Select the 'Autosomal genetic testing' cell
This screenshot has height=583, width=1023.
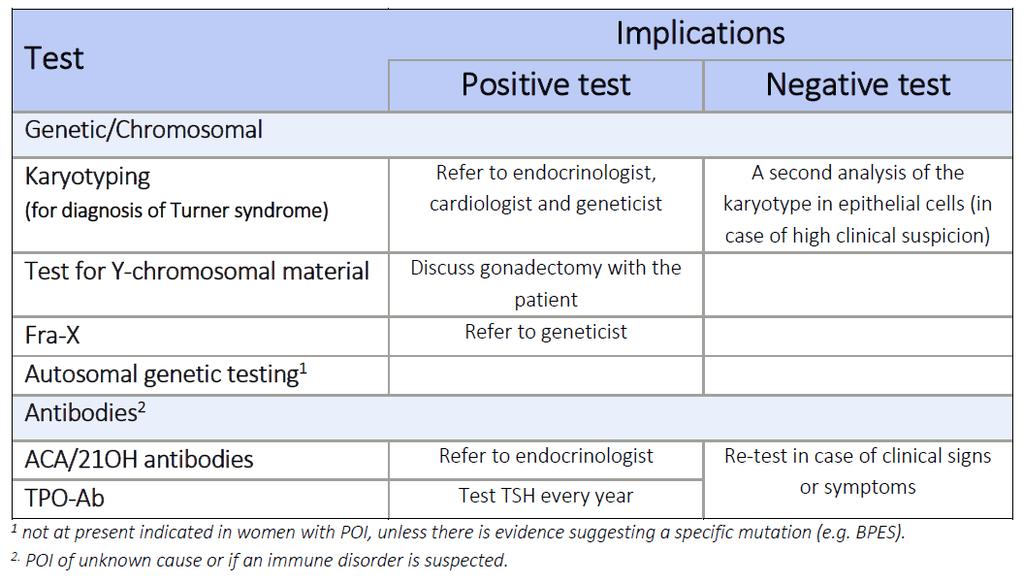(x=200, y=375)
